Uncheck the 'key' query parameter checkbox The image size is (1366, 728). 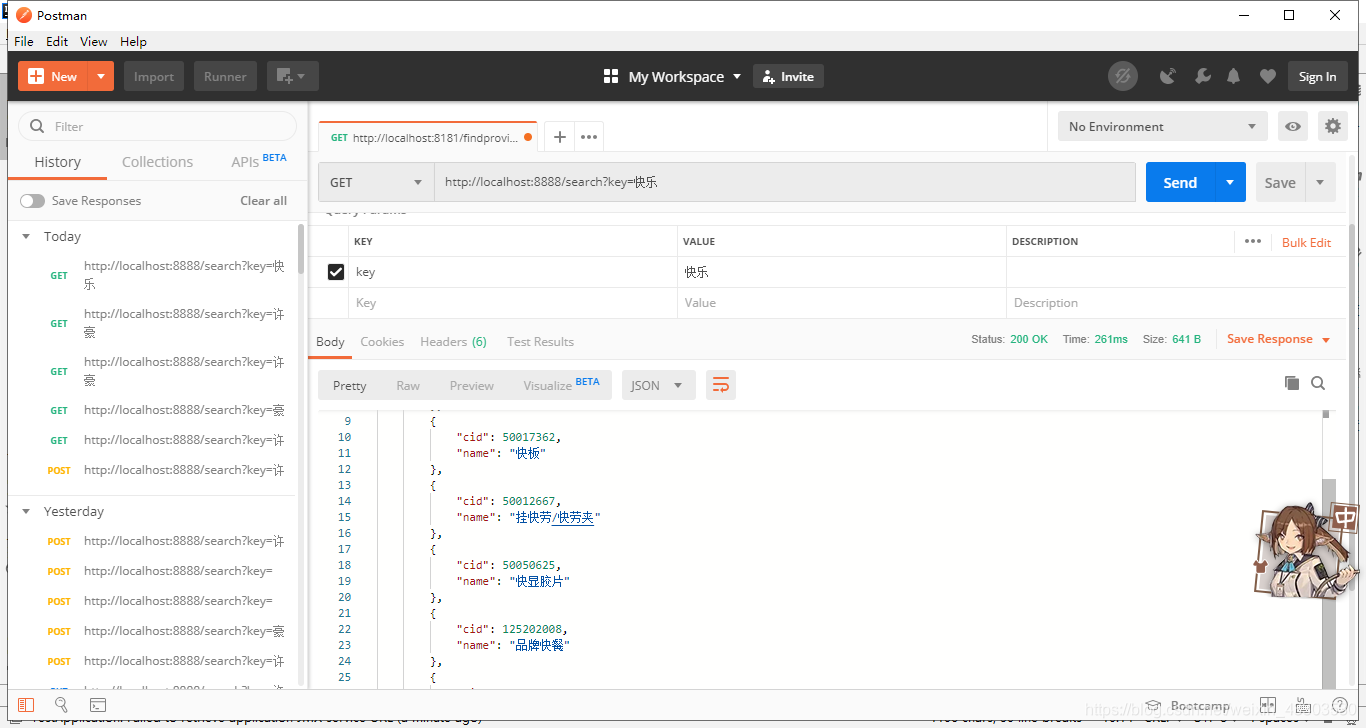point(336,272)
